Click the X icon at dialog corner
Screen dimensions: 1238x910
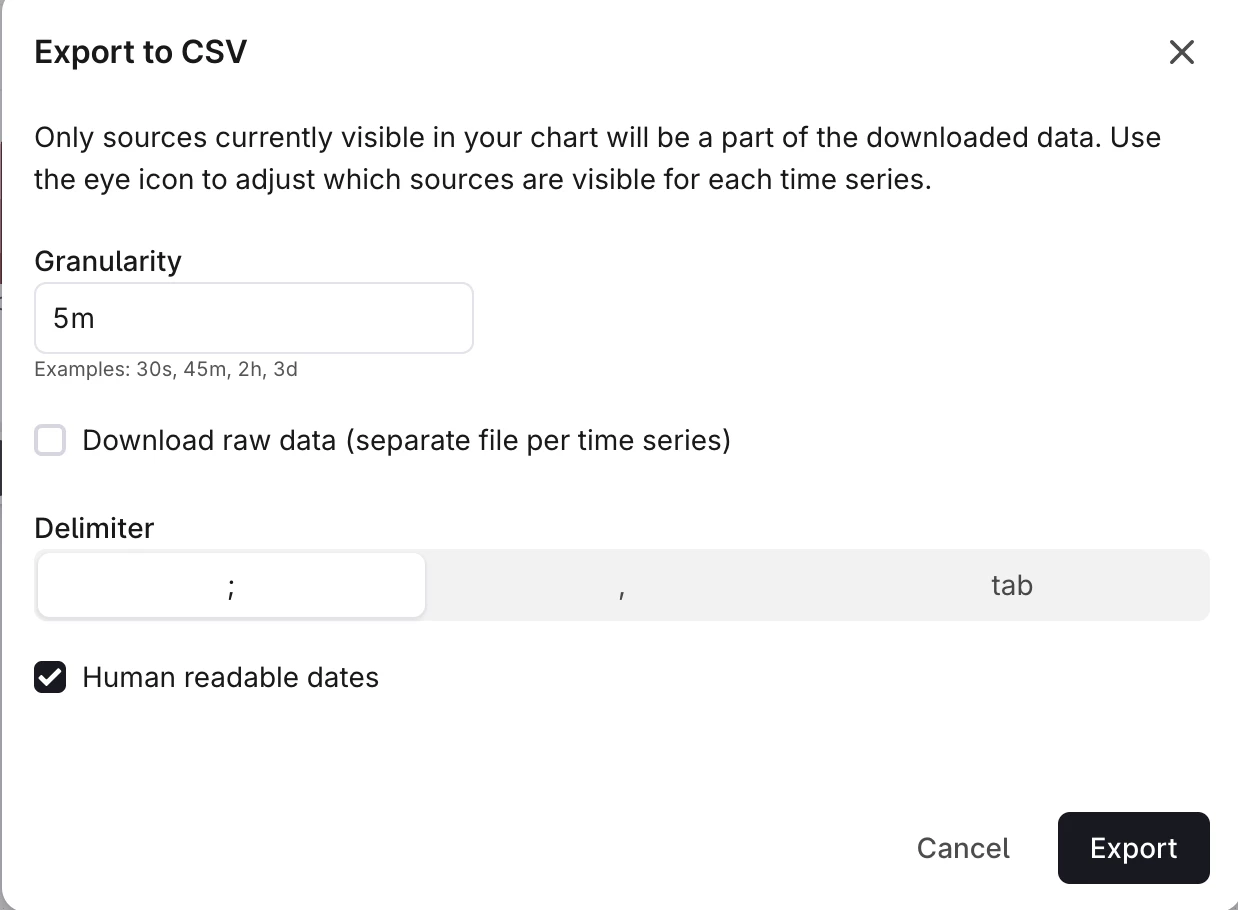point(1181,52)
